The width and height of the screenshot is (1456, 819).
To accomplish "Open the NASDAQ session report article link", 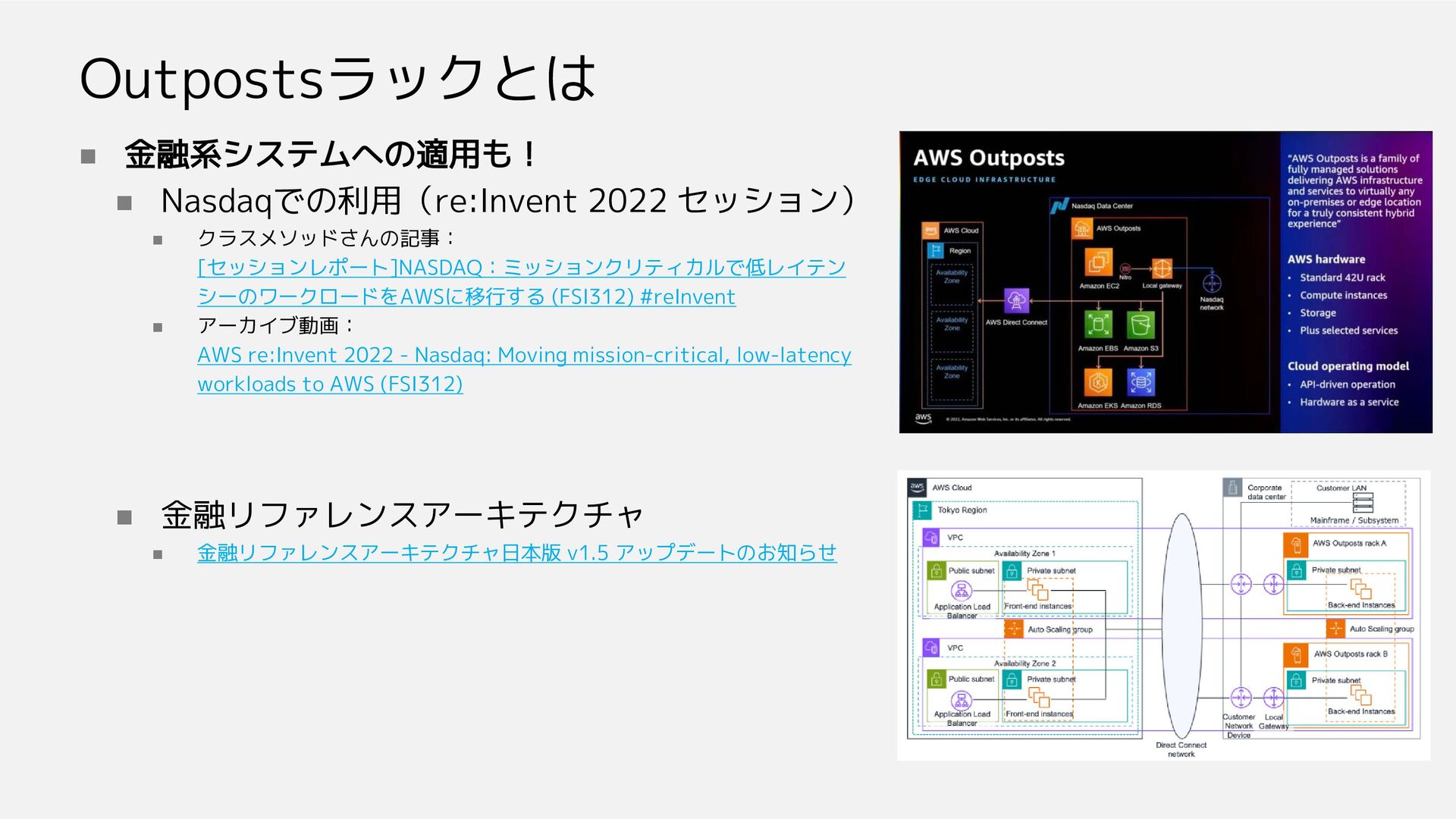I will (x=521, y=268).
